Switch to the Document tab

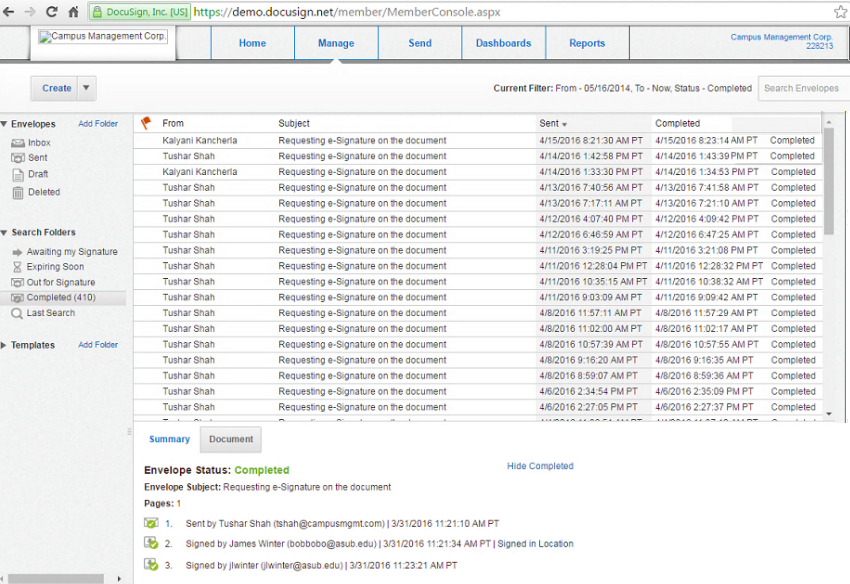230,439
